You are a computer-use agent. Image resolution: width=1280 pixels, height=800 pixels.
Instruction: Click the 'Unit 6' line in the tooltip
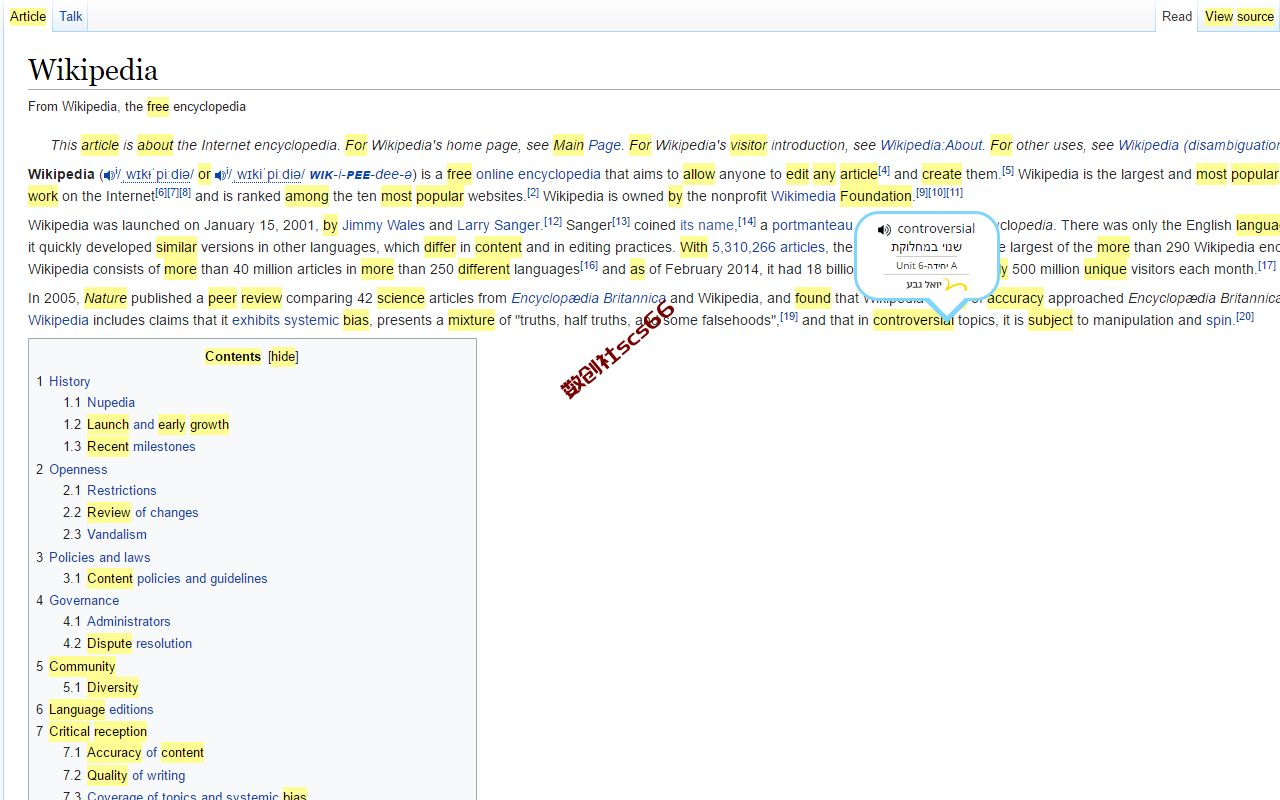926,266
